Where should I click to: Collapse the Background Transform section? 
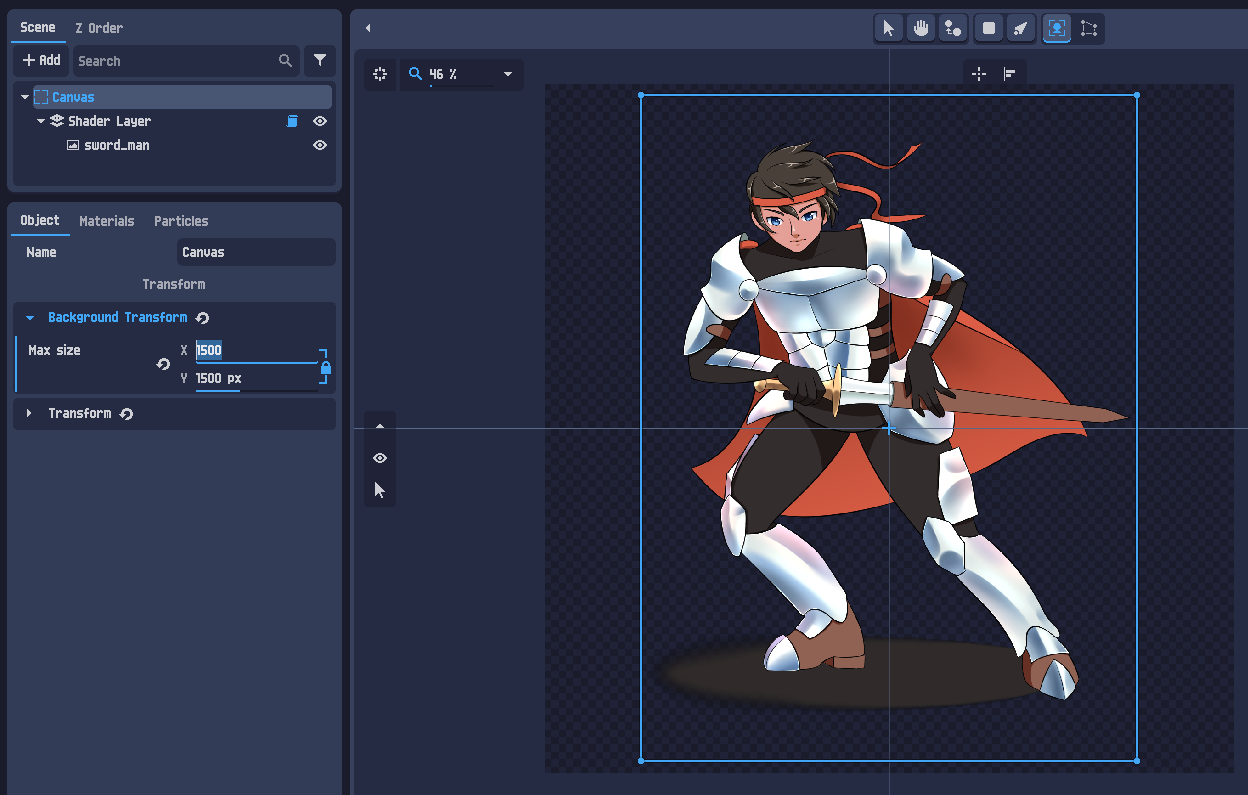pos(29,317)
